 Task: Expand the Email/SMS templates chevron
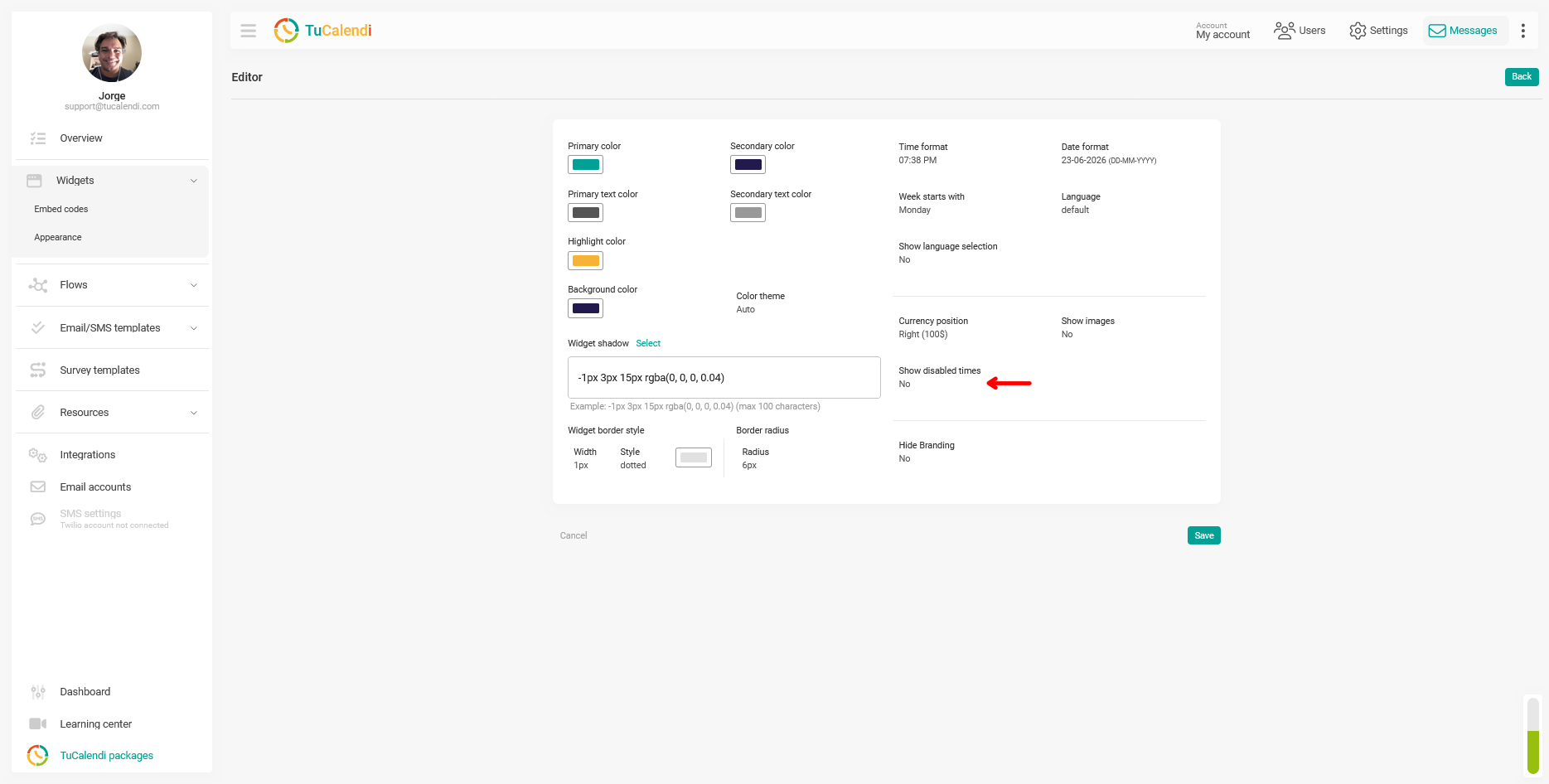194,328
